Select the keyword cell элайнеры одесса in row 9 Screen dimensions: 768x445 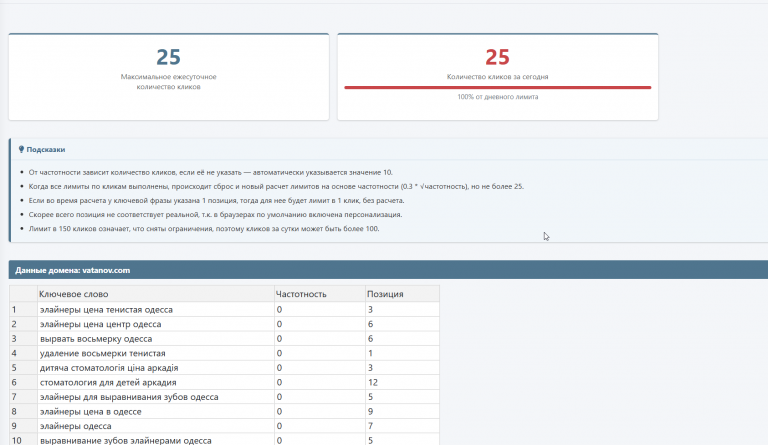(156, 426)
